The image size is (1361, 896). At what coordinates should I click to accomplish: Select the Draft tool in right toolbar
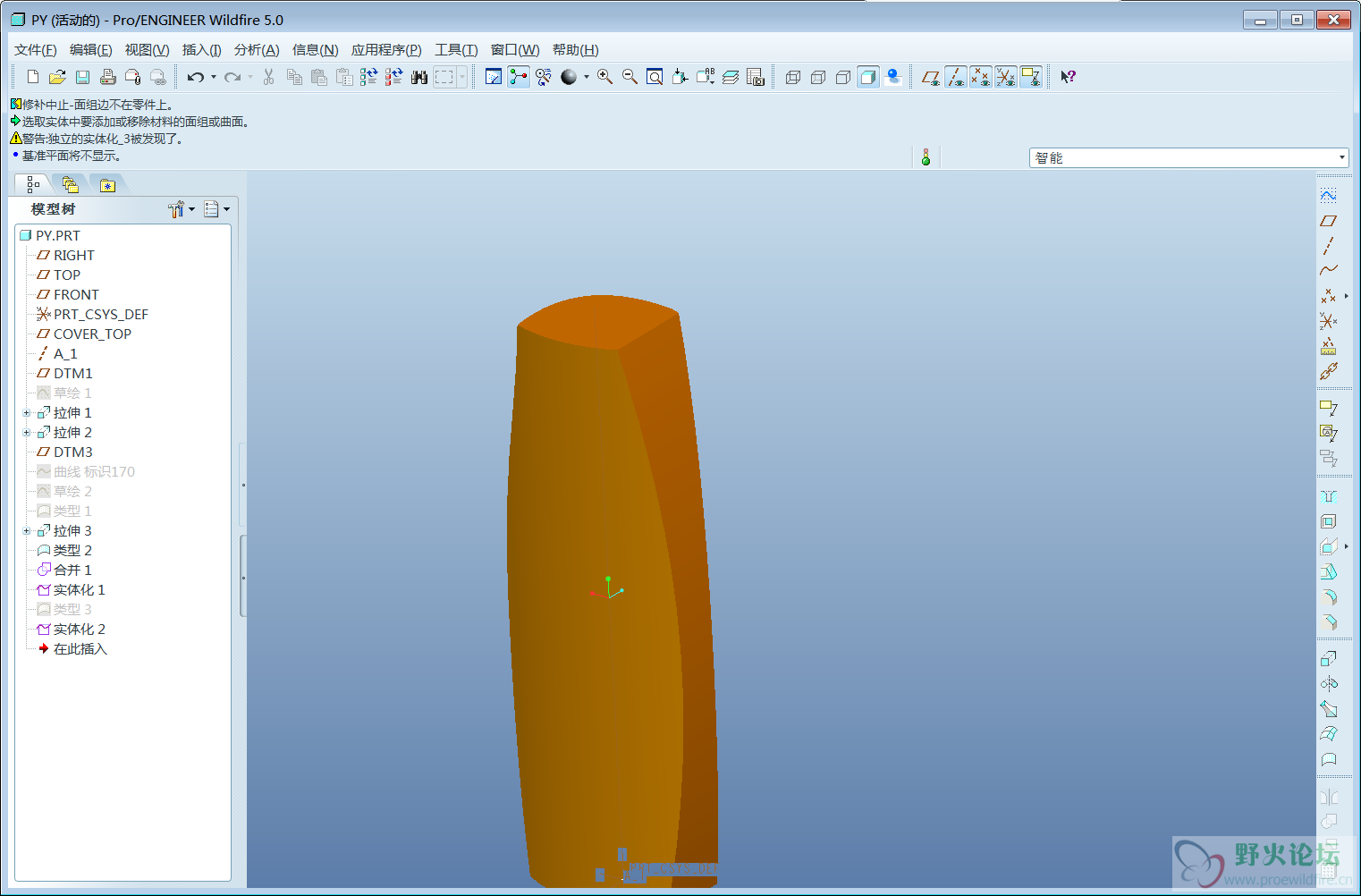1329,571
